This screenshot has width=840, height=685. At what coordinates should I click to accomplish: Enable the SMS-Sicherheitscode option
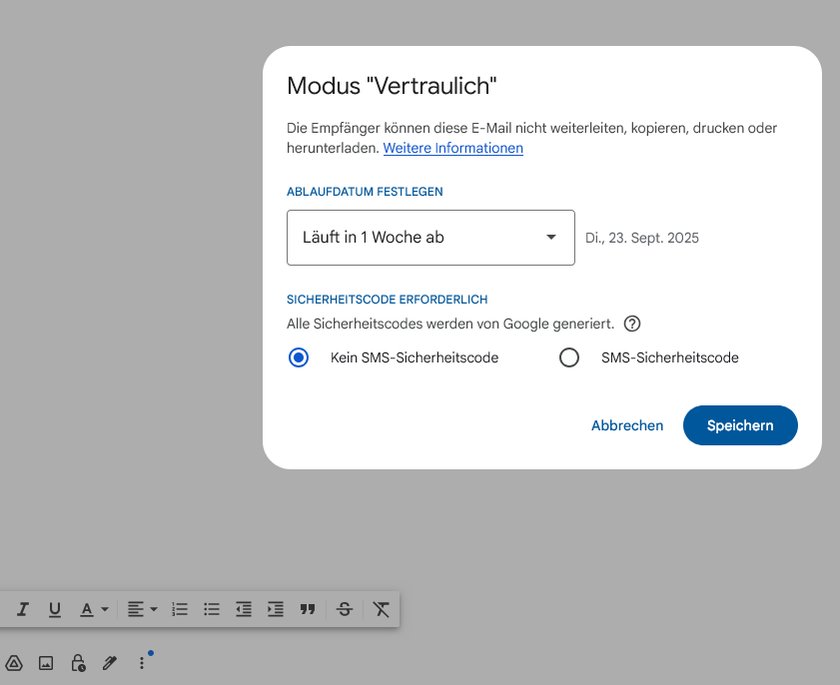pyautogui.click(x=569, y=356)
